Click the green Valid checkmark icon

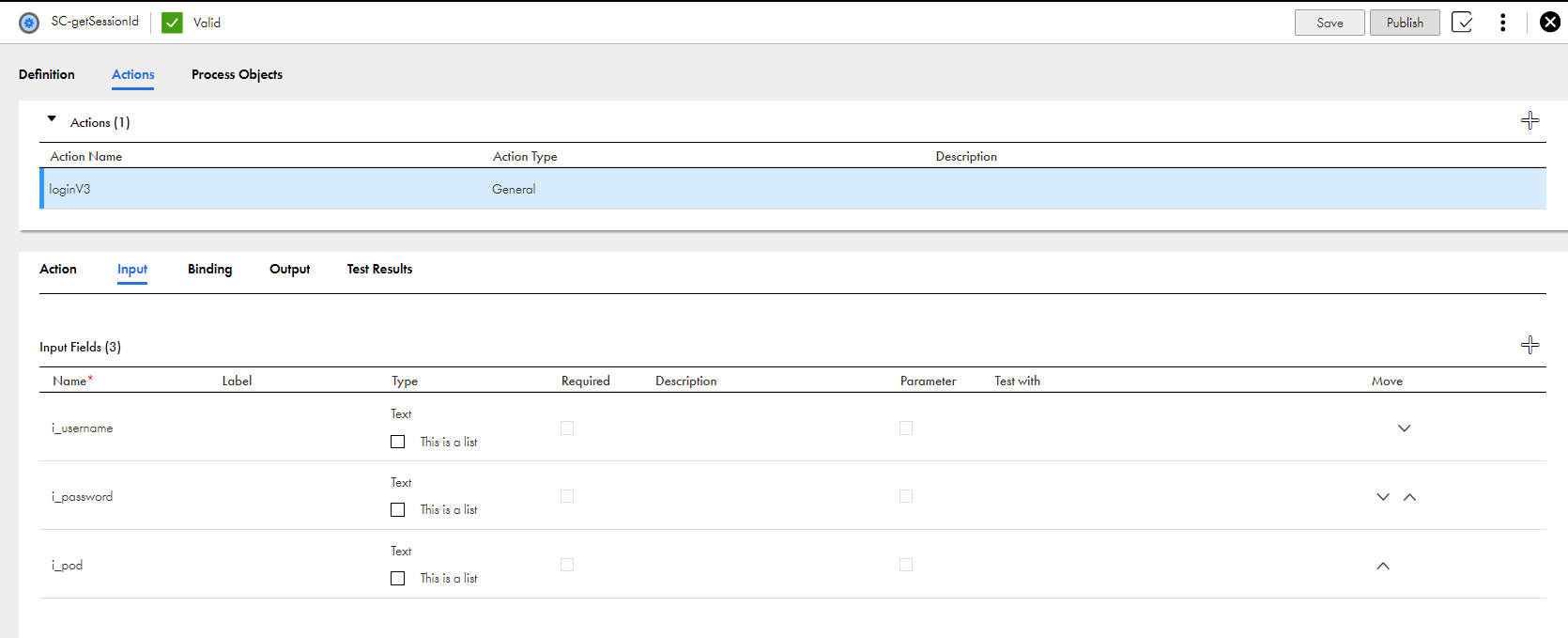[x=172, y=23]
